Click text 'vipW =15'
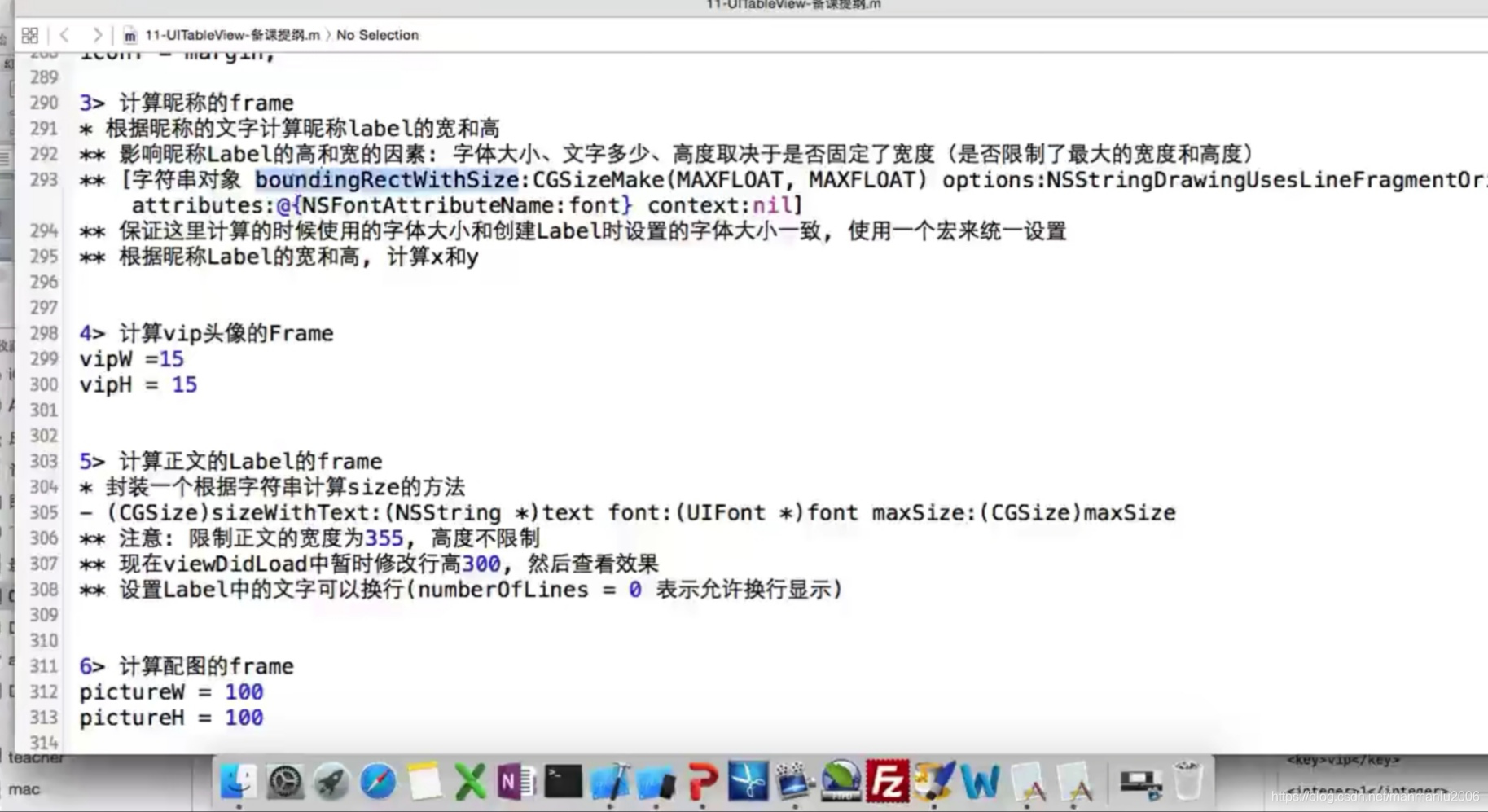 click(x=131, y=359)
